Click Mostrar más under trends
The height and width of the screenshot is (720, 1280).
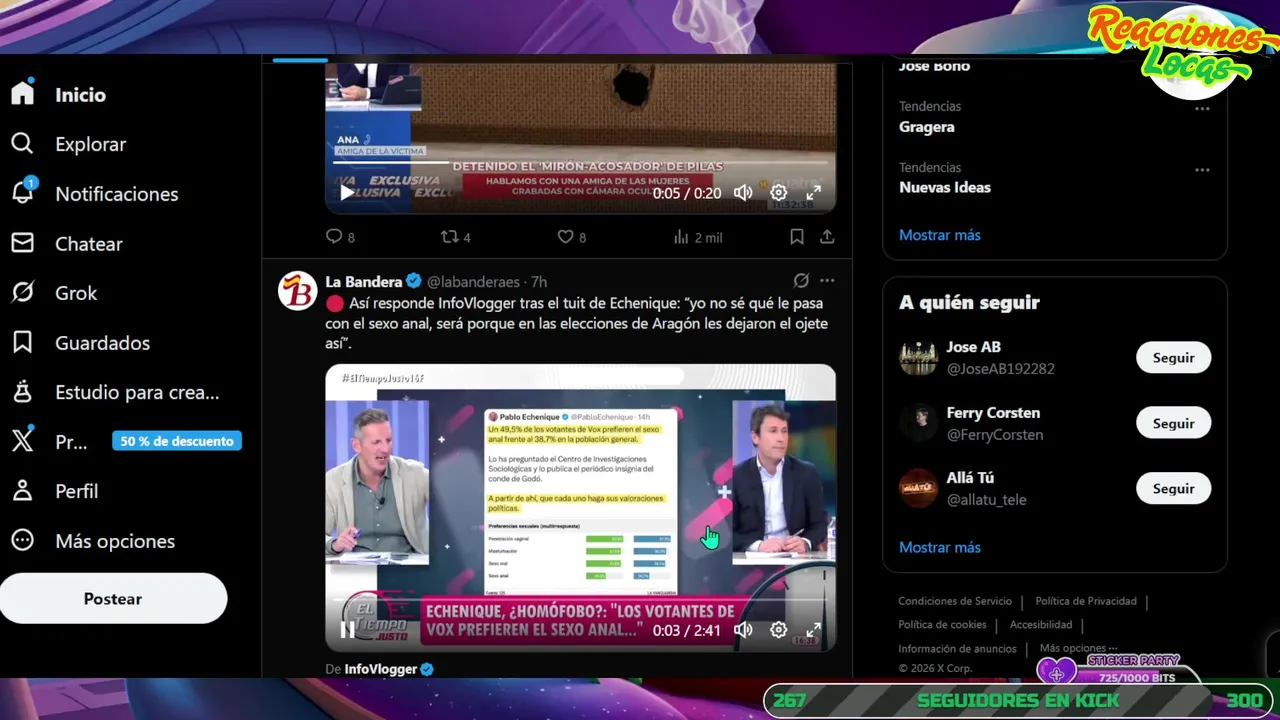coord(940,235)
